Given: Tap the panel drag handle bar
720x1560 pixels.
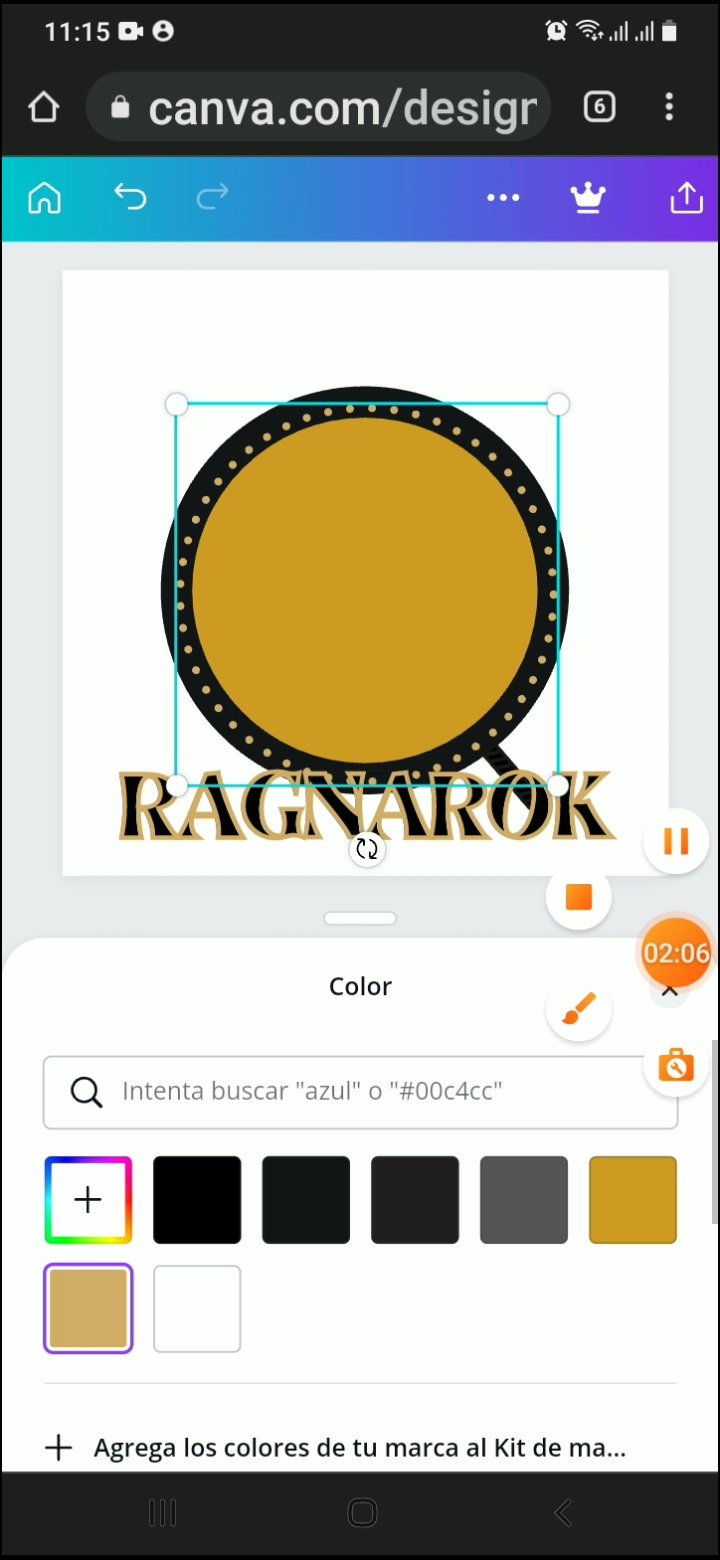Looking at the screenshot, I should [360, 918].
